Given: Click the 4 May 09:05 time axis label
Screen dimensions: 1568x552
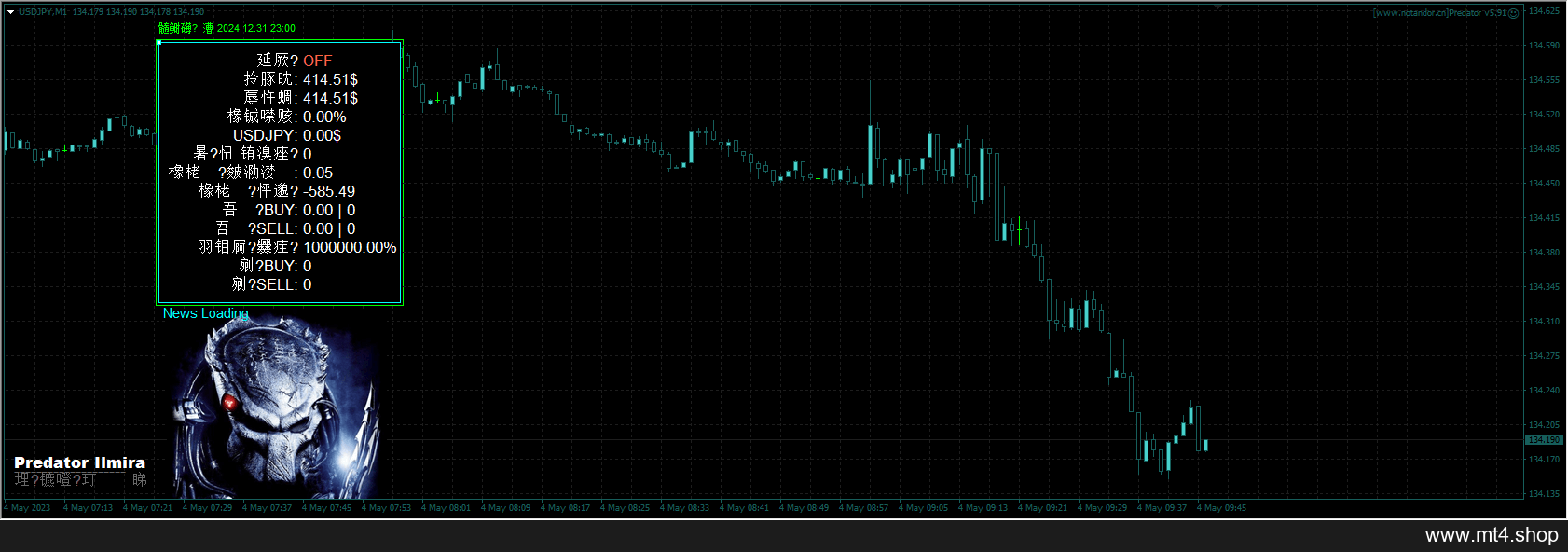Looking at the screenshot, I should [923, 508].
